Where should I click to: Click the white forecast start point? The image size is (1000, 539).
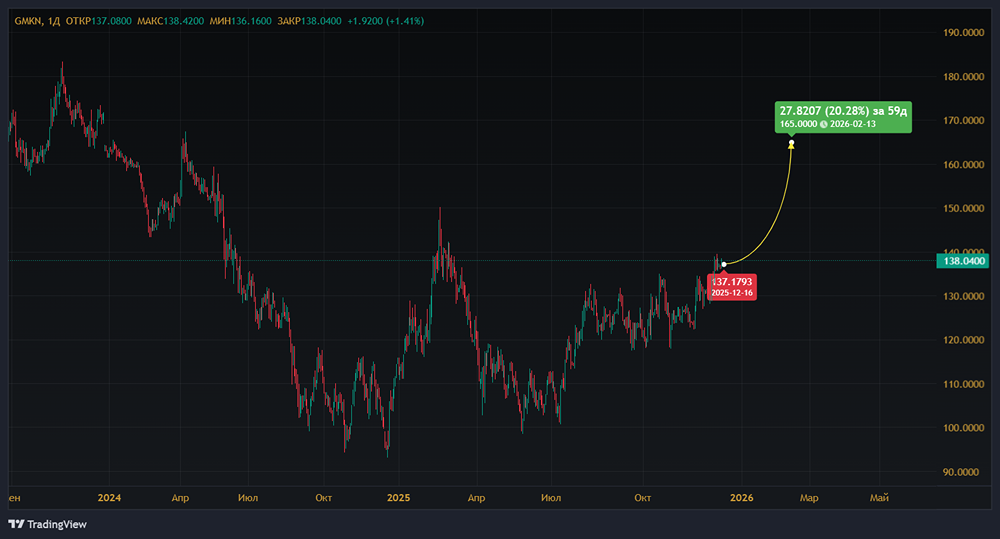click(724, 264)
